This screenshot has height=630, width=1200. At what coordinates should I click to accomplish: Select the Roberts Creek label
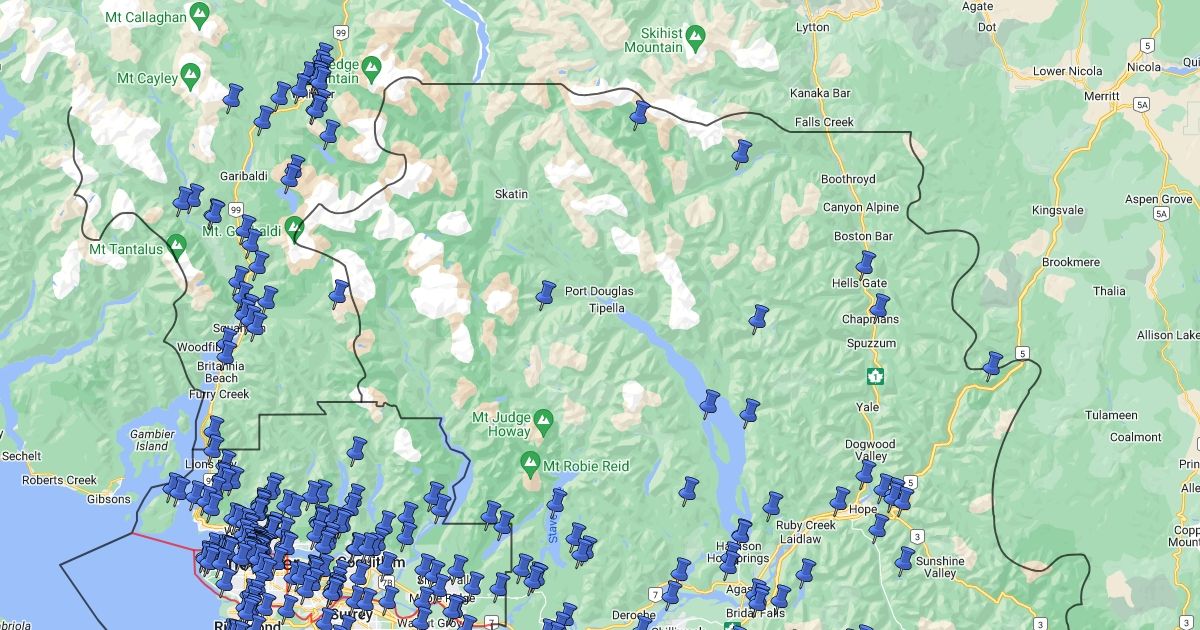(x=60, y=480)
